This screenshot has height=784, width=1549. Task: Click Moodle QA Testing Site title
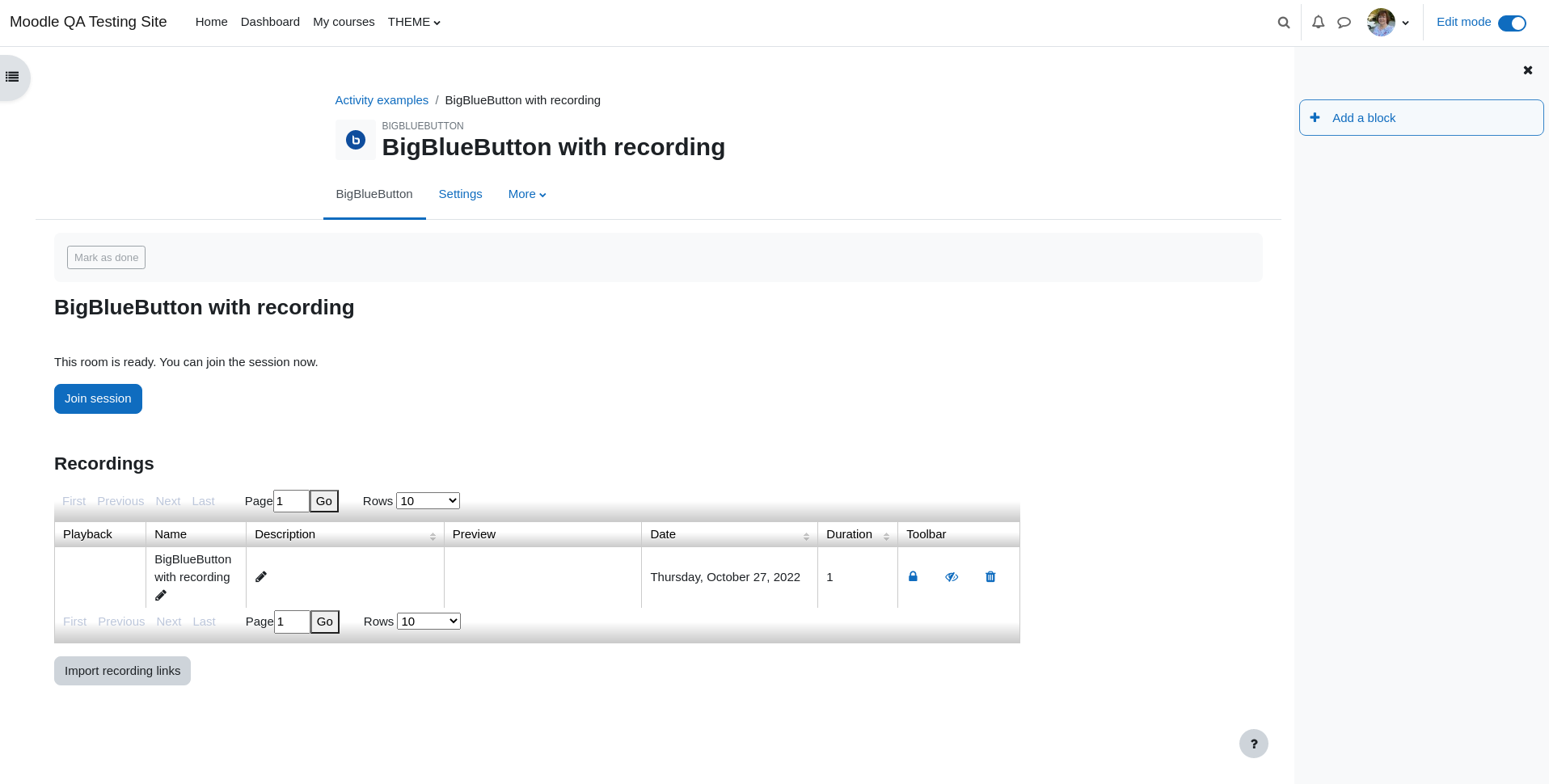coord(88,22)
